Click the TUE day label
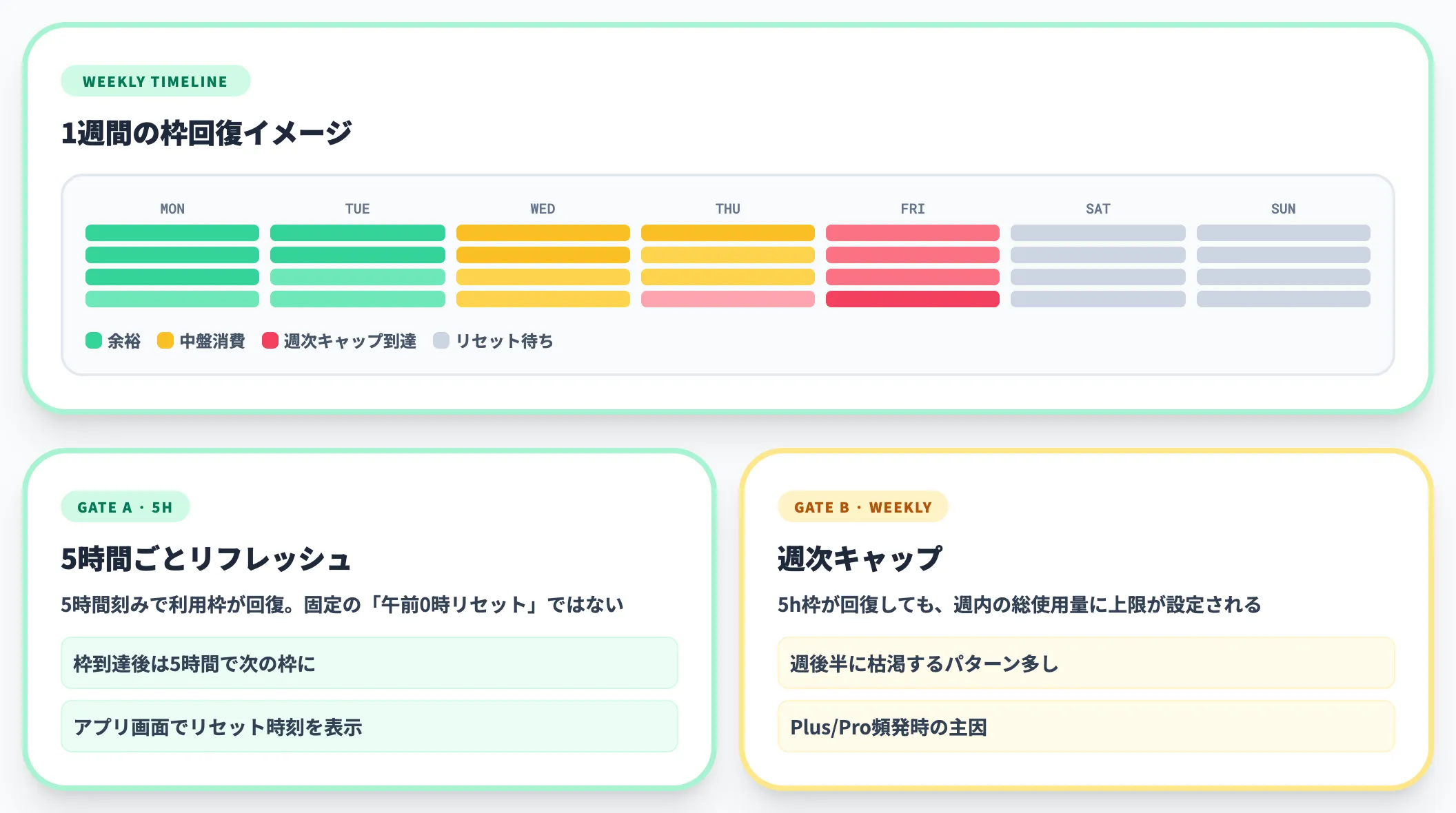The image size is (1456, 813). 358,209
